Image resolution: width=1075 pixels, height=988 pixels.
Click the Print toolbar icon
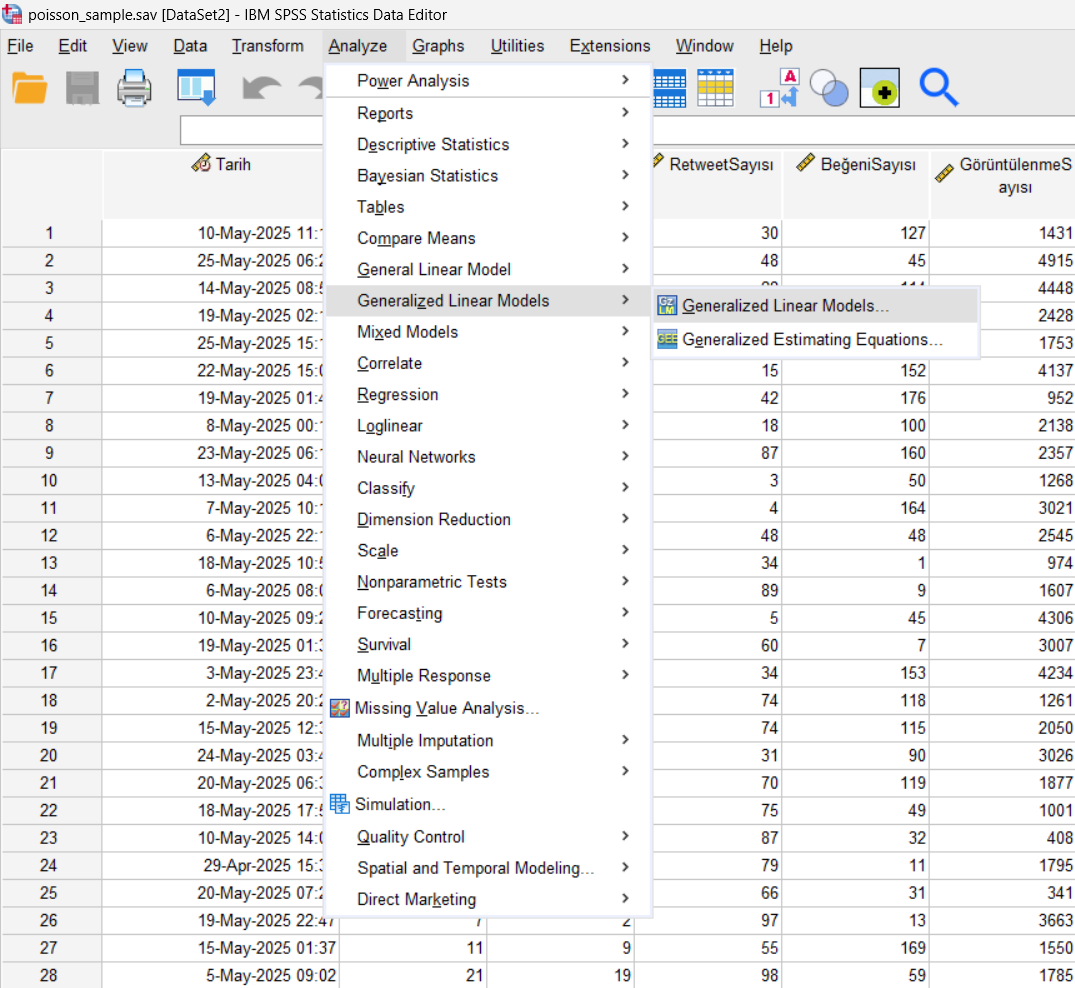pyautogui.click(x=134, y=88)
